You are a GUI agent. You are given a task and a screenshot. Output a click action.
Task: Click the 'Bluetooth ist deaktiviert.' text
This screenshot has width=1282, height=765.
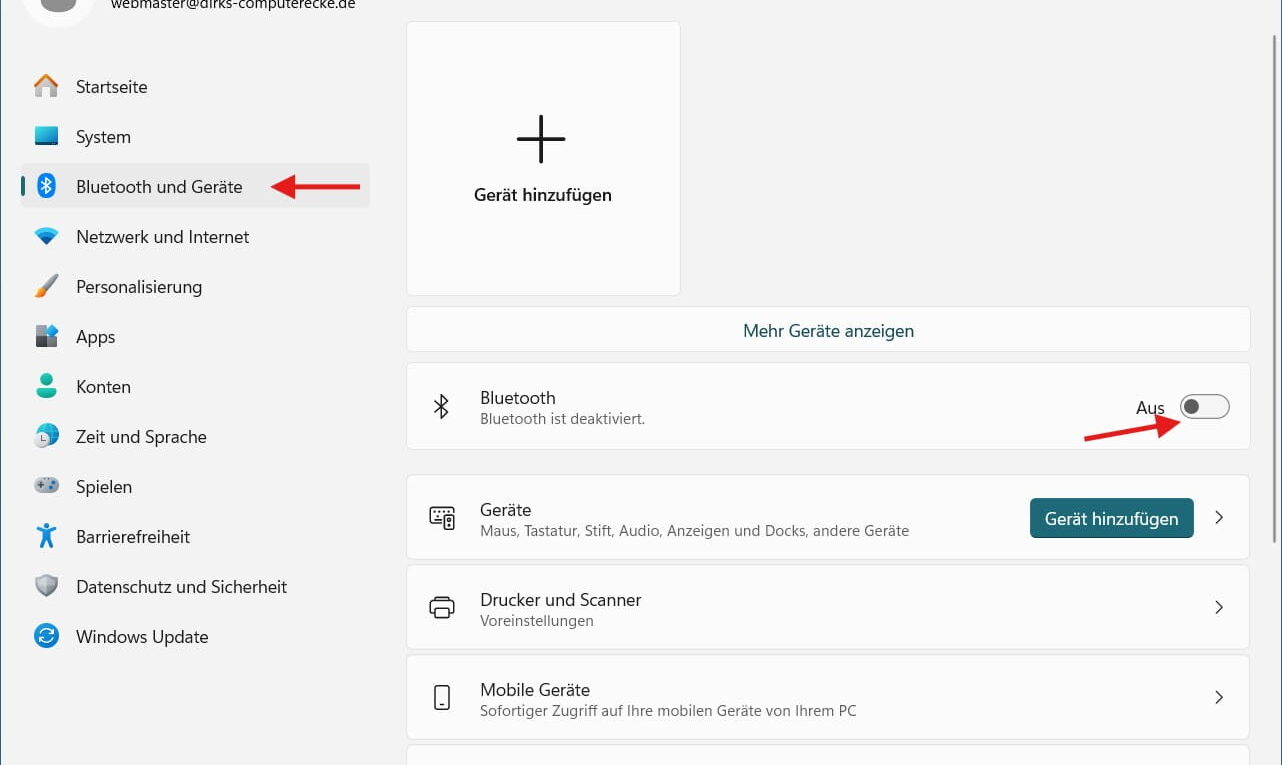(562, 419)
